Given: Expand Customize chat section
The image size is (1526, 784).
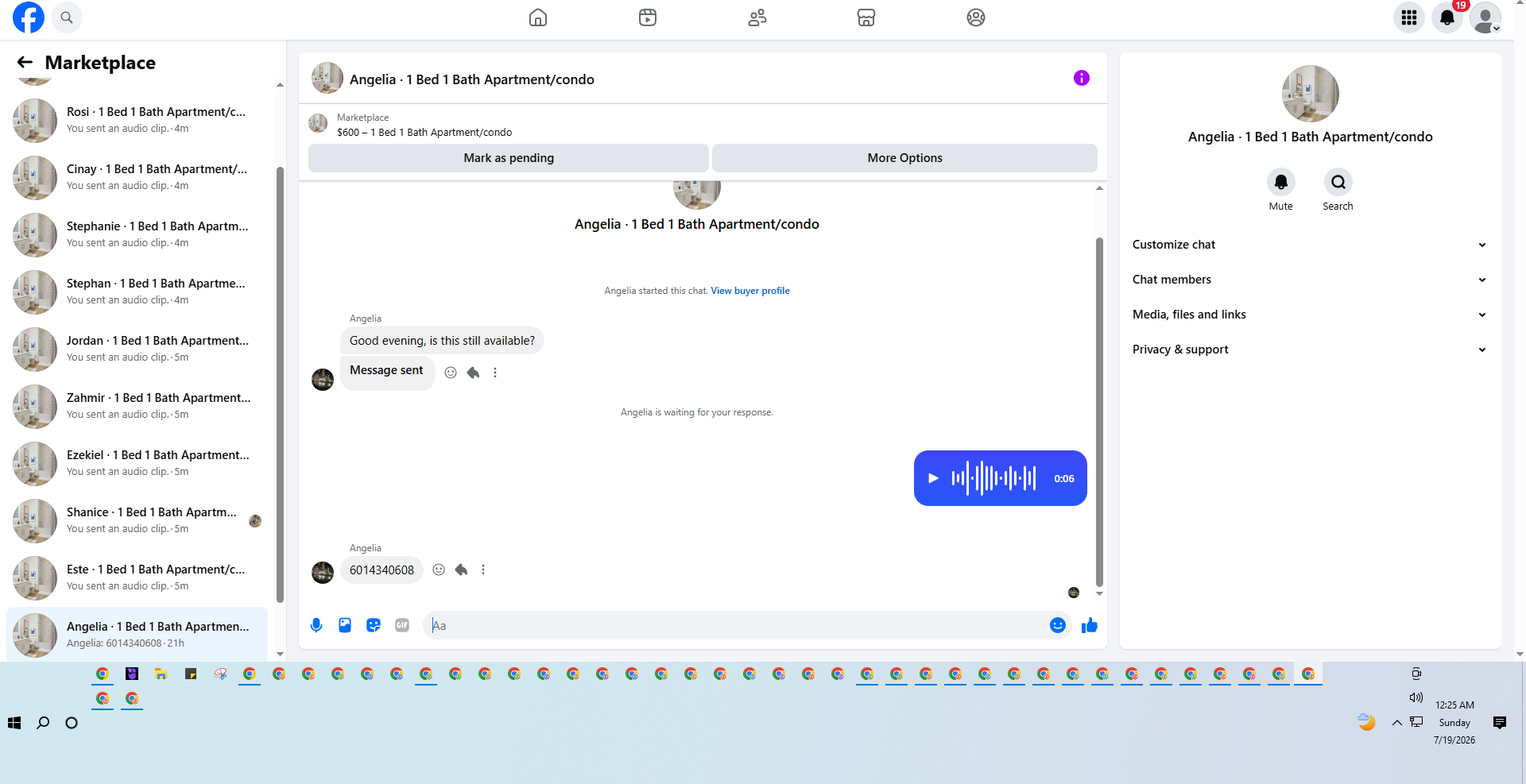Looking at the screenshot, I should [x=1310, y=245].
